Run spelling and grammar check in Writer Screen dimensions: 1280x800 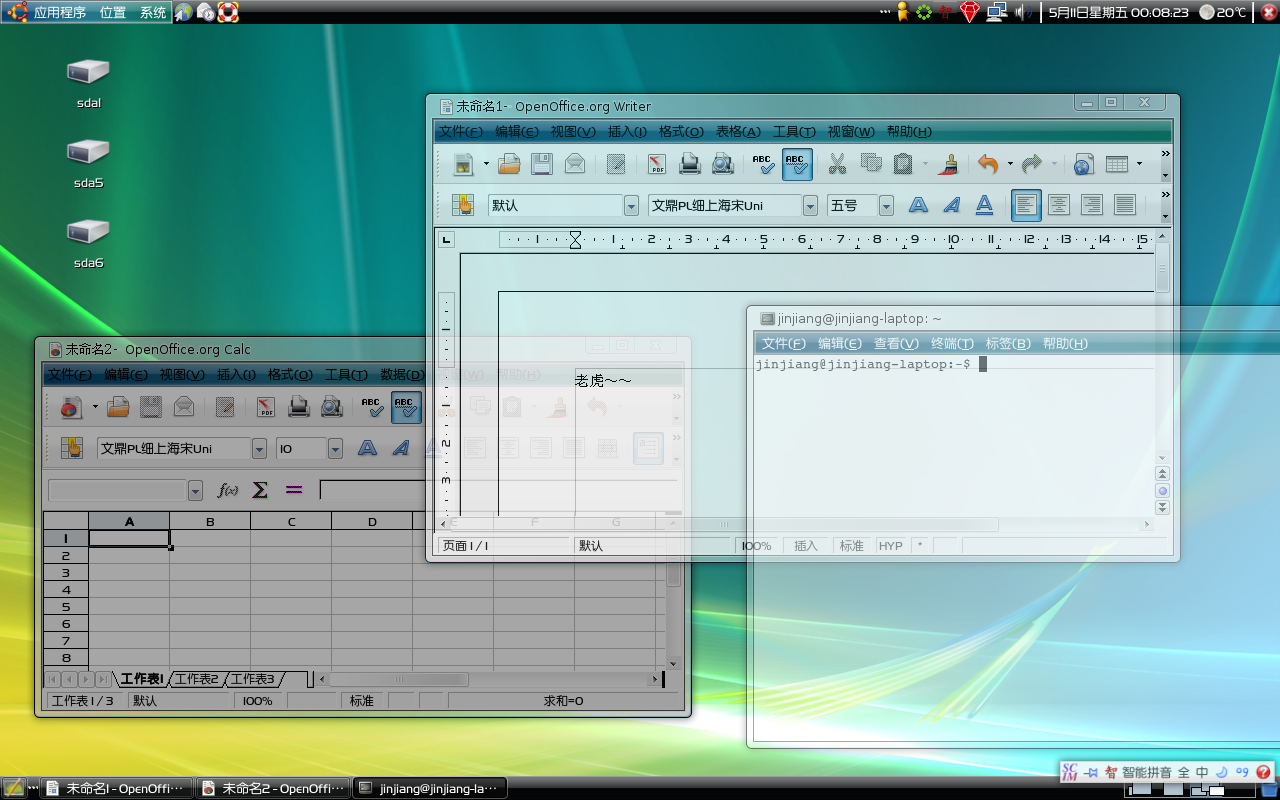pos(764,164)
